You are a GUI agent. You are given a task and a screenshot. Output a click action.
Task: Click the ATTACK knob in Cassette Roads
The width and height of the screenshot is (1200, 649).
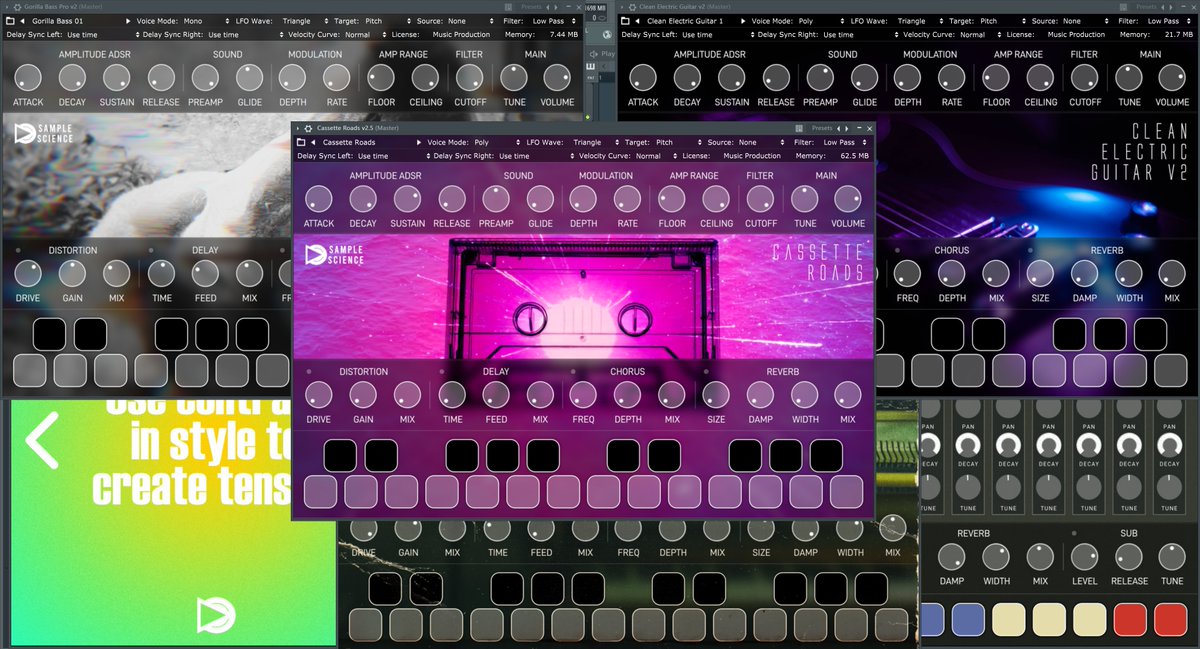[x=319, y=199]
